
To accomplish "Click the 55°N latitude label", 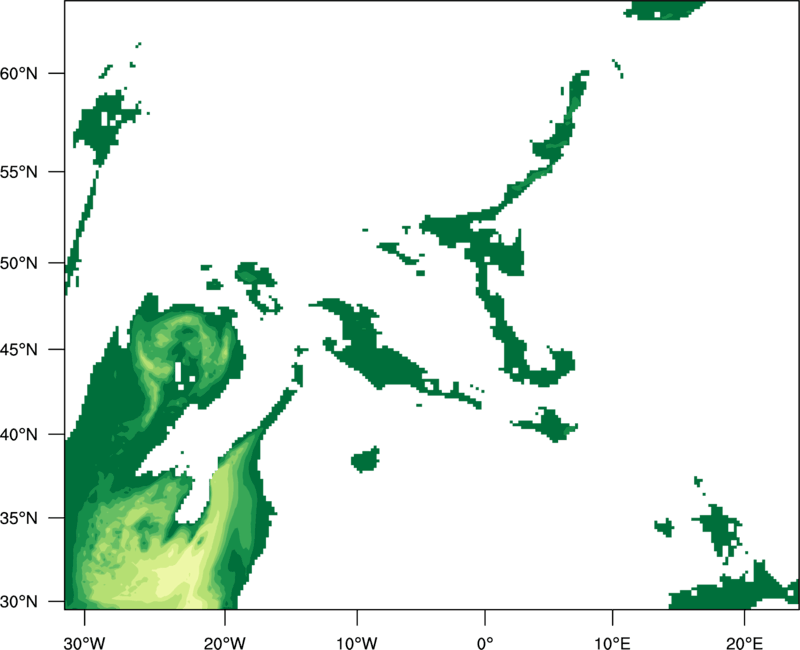I will [18, 172].
